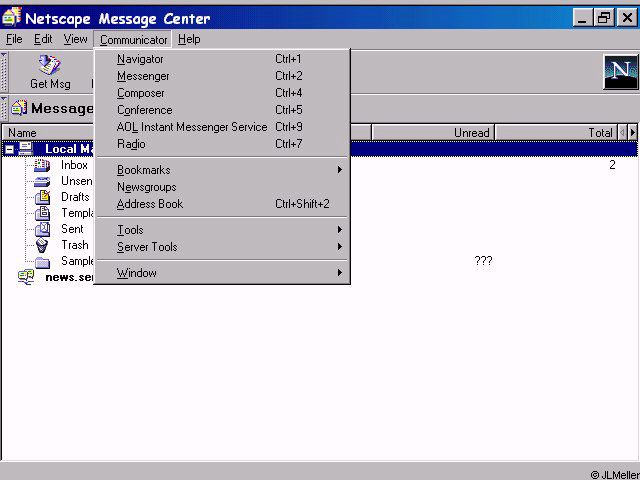The image size is (640, 480).
Task: Choose Messenger from the menu
Action: pyautogui.click(x=222, y=76)
